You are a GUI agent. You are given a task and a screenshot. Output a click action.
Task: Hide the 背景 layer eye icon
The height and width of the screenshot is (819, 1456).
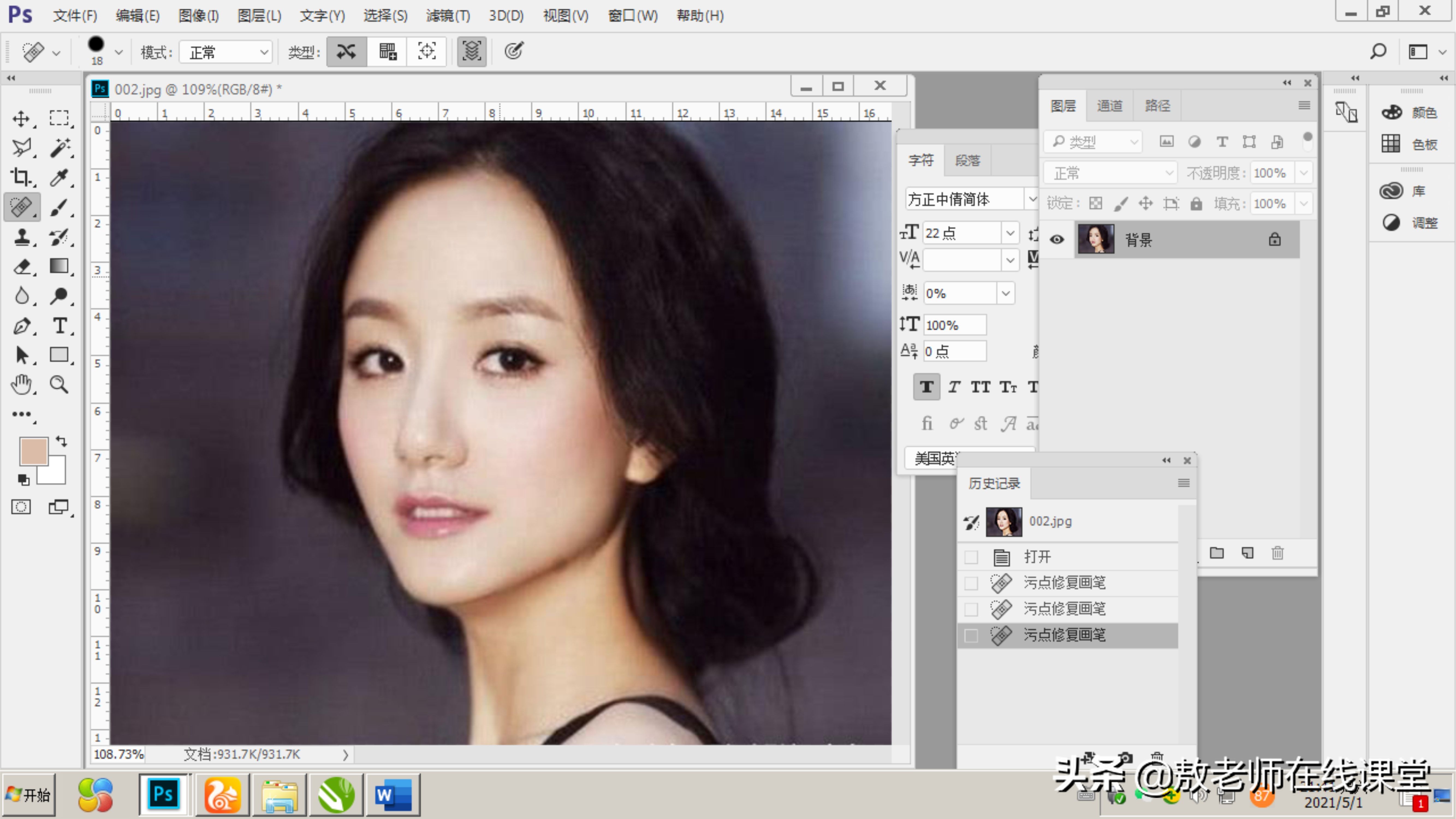pyautogui.click(x=1057, y=240)
